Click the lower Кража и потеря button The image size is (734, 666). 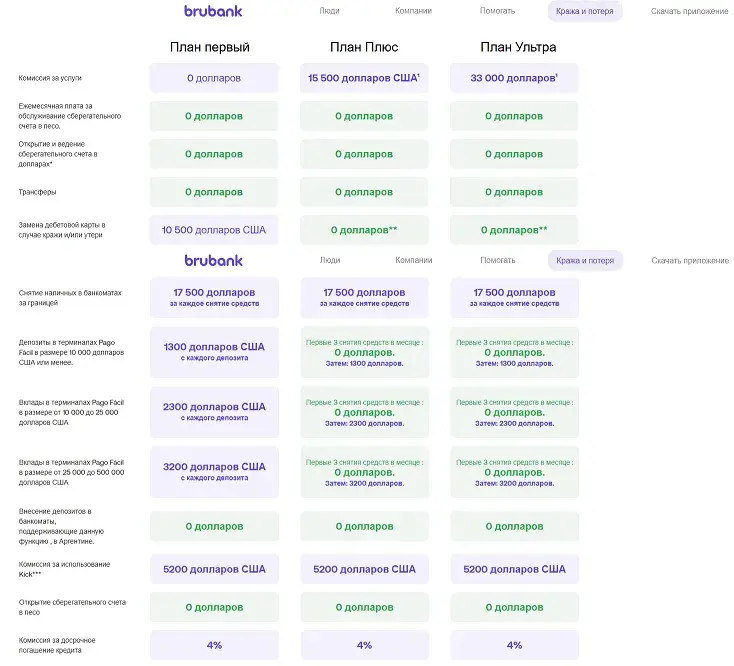(585, 261)
